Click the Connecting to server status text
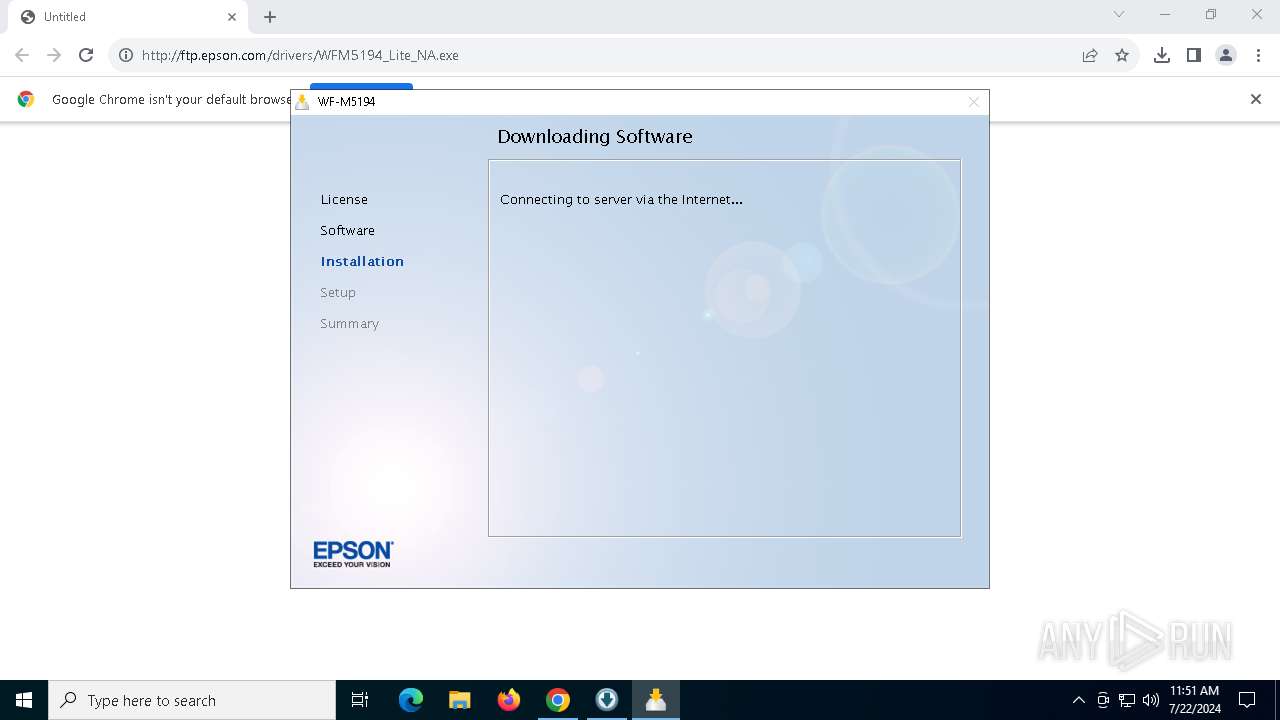The height and width of the screenshot is (720, 1280). click(621, 200)
